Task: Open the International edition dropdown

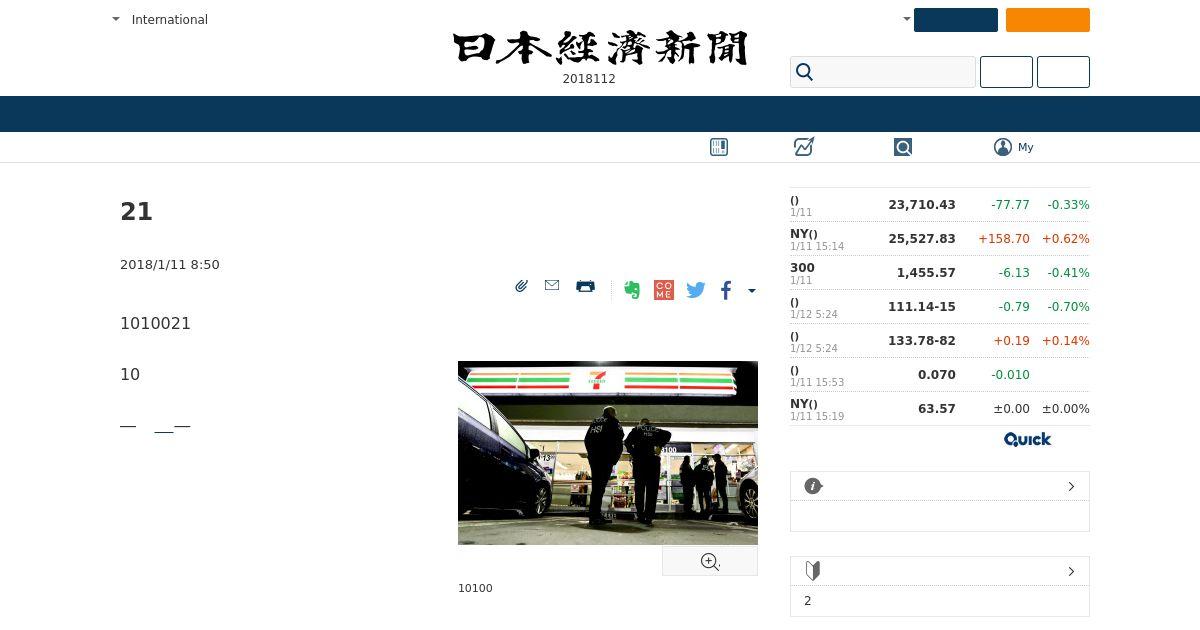Action: click(160, 19)
